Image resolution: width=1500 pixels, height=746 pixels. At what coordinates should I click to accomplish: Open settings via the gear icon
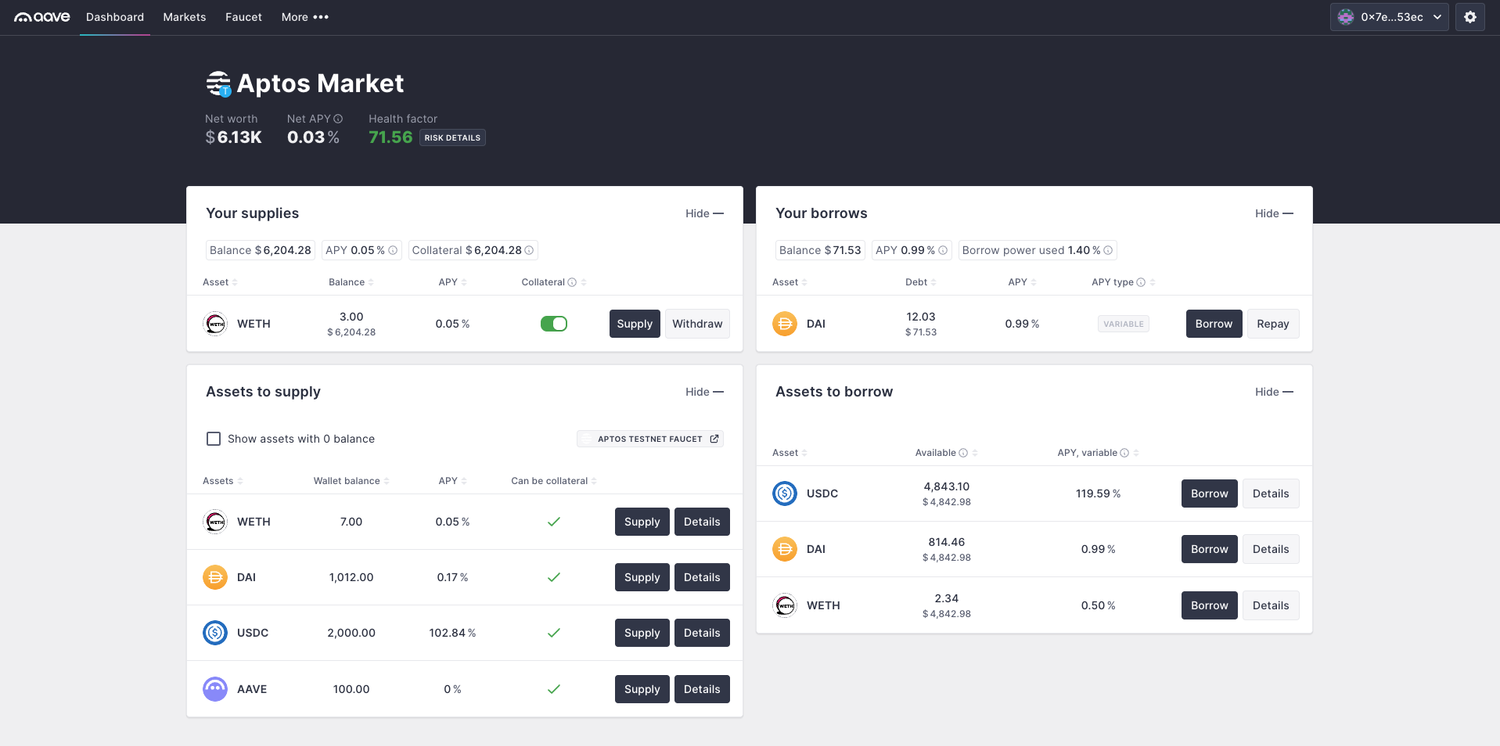pyautogui.click(x=1469, y=17)
